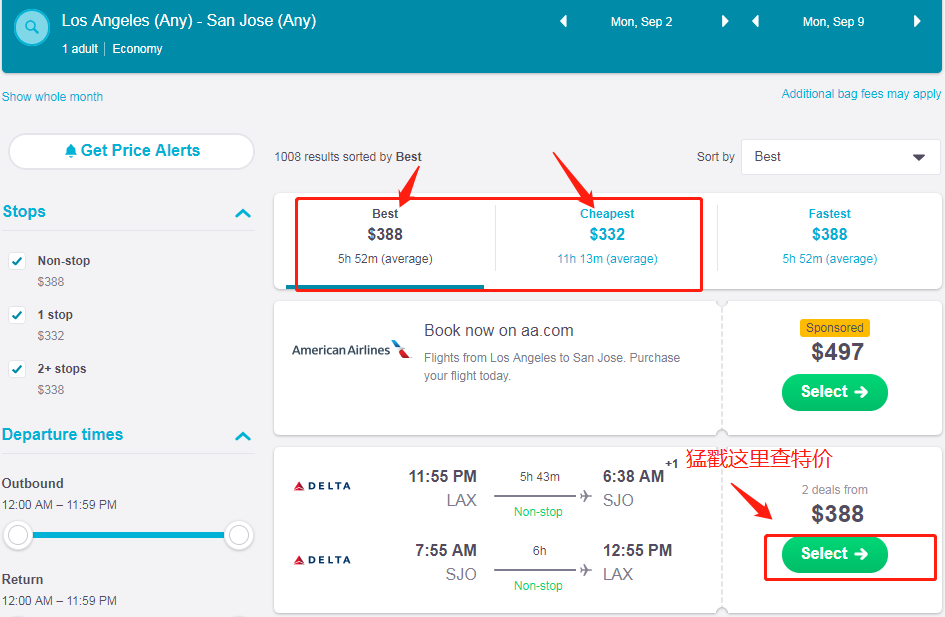Click the Outbound slider left handle

18,535
